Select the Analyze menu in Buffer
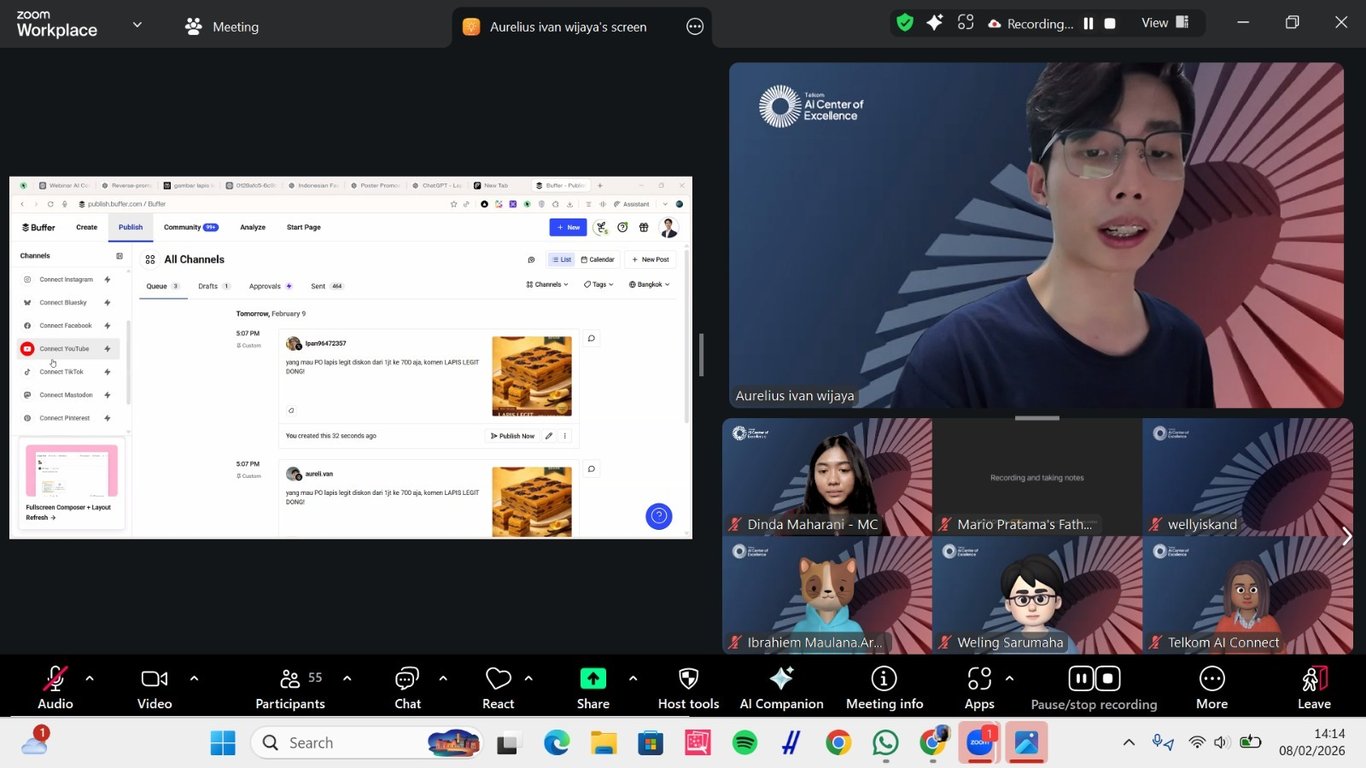Image resolution: width=1366 pixels, height=768 pixels. click(252, 227)
